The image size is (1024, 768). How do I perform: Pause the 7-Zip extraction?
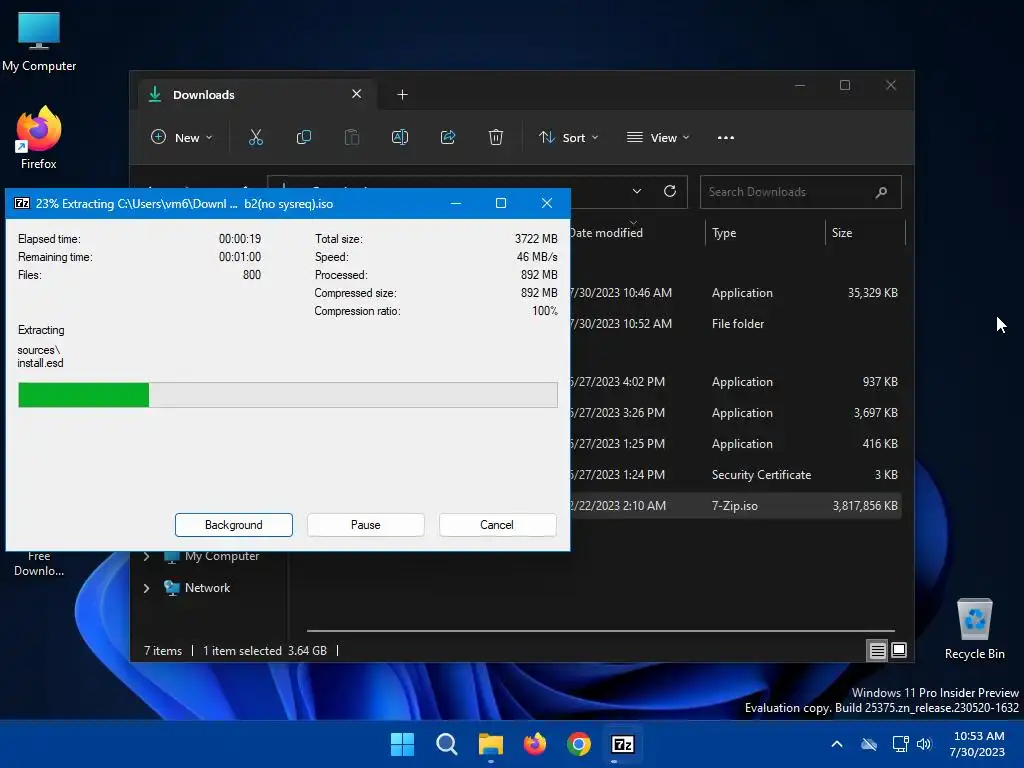366,525
